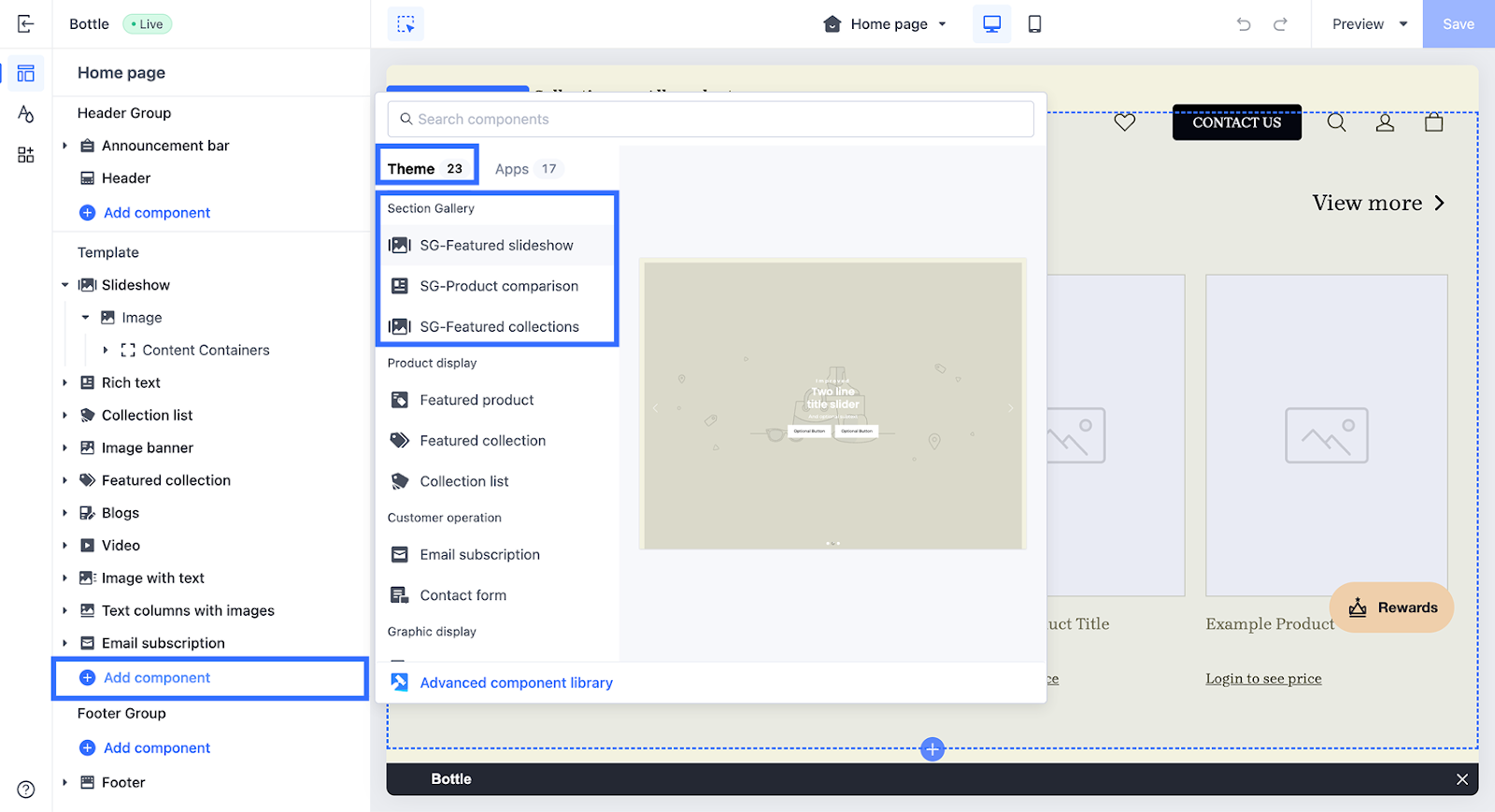
Task: Click the Live status badge
Action: tap(147, 24)
